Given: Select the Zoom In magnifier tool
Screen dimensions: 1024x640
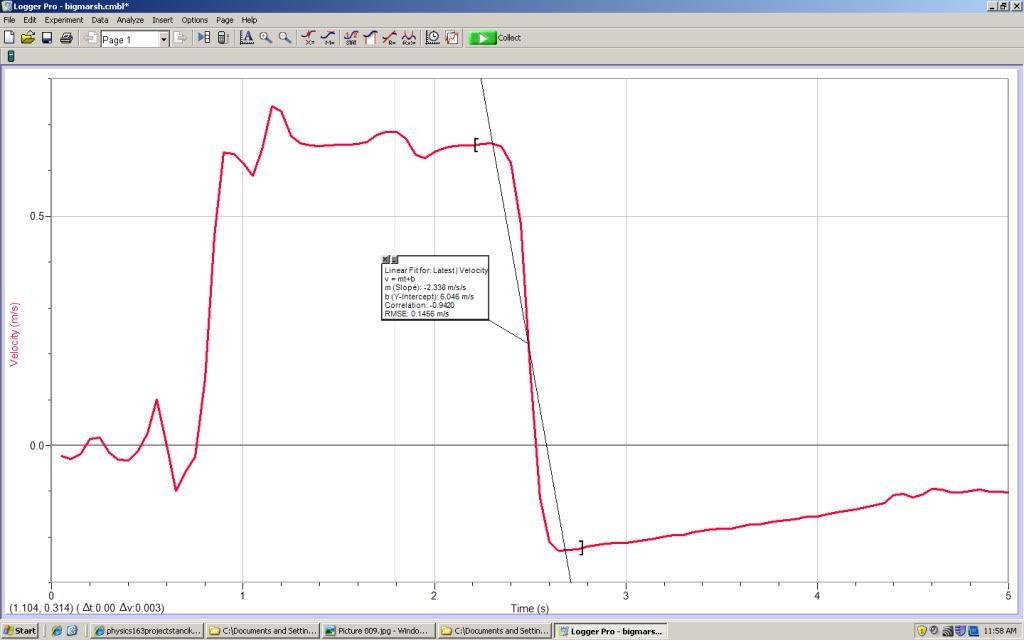Looking at the screenshot, I should click(x=266, y=38).
